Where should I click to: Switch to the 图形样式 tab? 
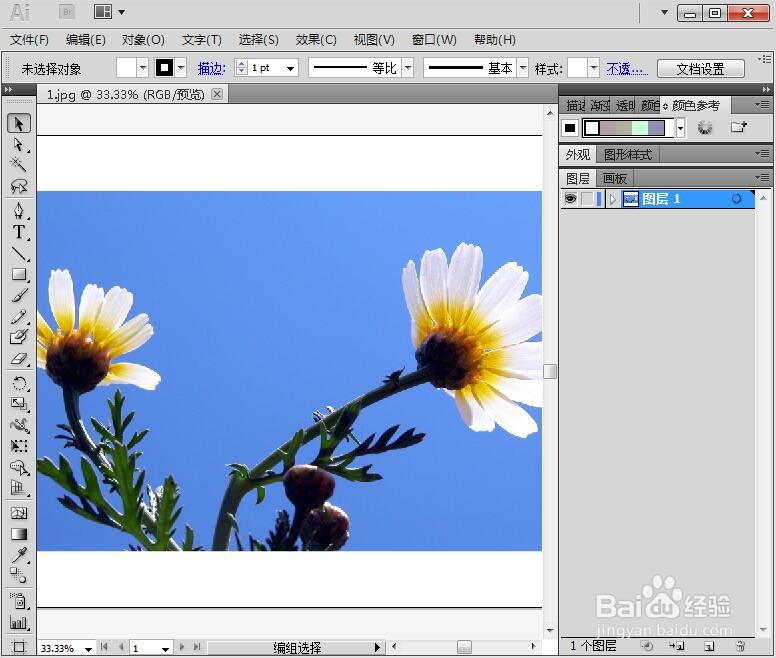click(628, 155)
